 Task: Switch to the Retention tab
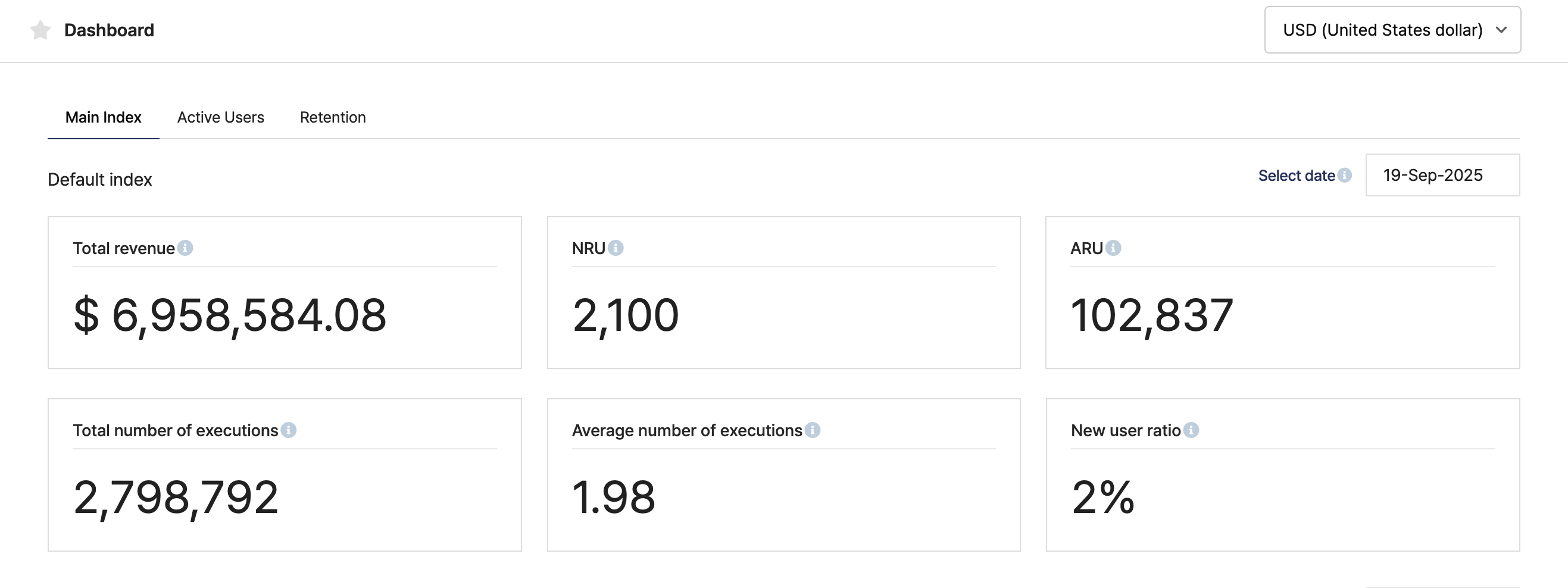point(333,117)
